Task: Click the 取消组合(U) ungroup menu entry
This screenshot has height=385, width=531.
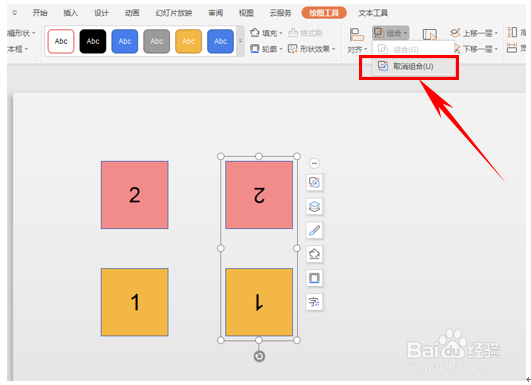Action: [413, 66]
